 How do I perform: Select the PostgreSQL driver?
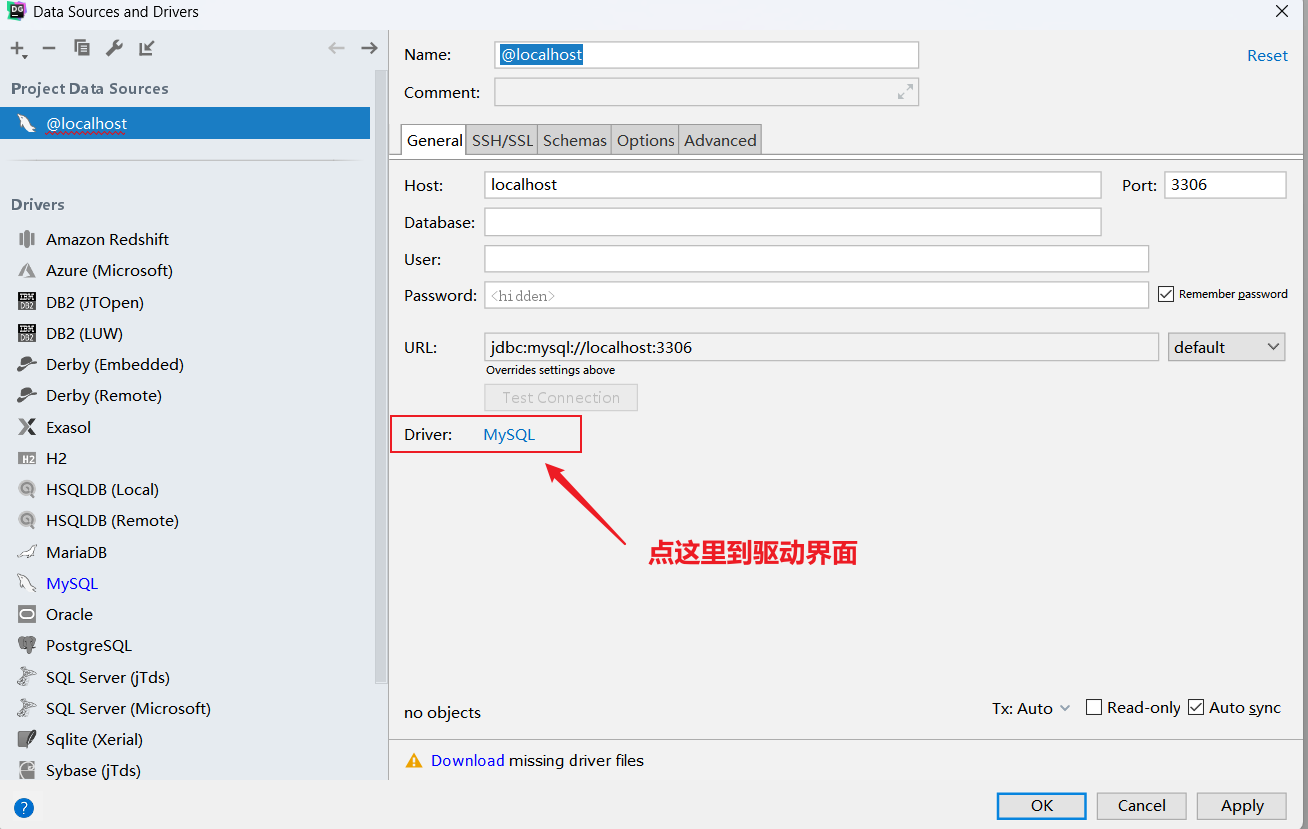tap(88, 646)
